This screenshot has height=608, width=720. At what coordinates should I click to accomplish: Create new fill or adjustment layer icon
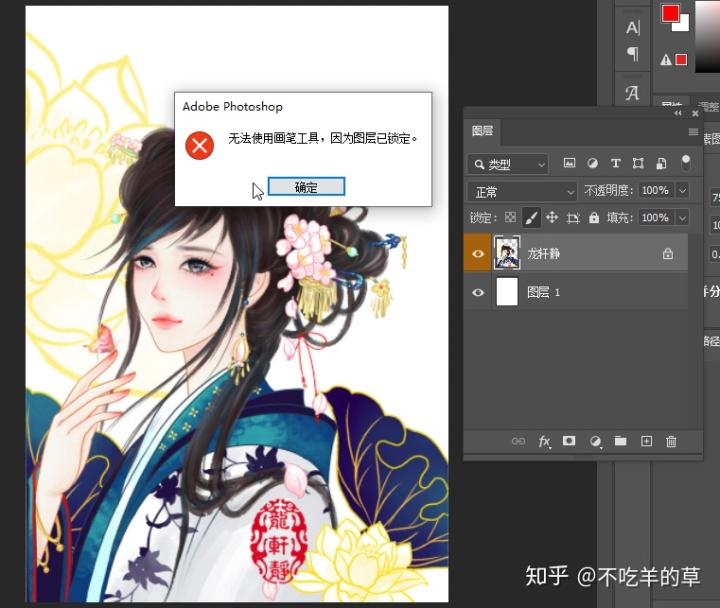point(595,441)
